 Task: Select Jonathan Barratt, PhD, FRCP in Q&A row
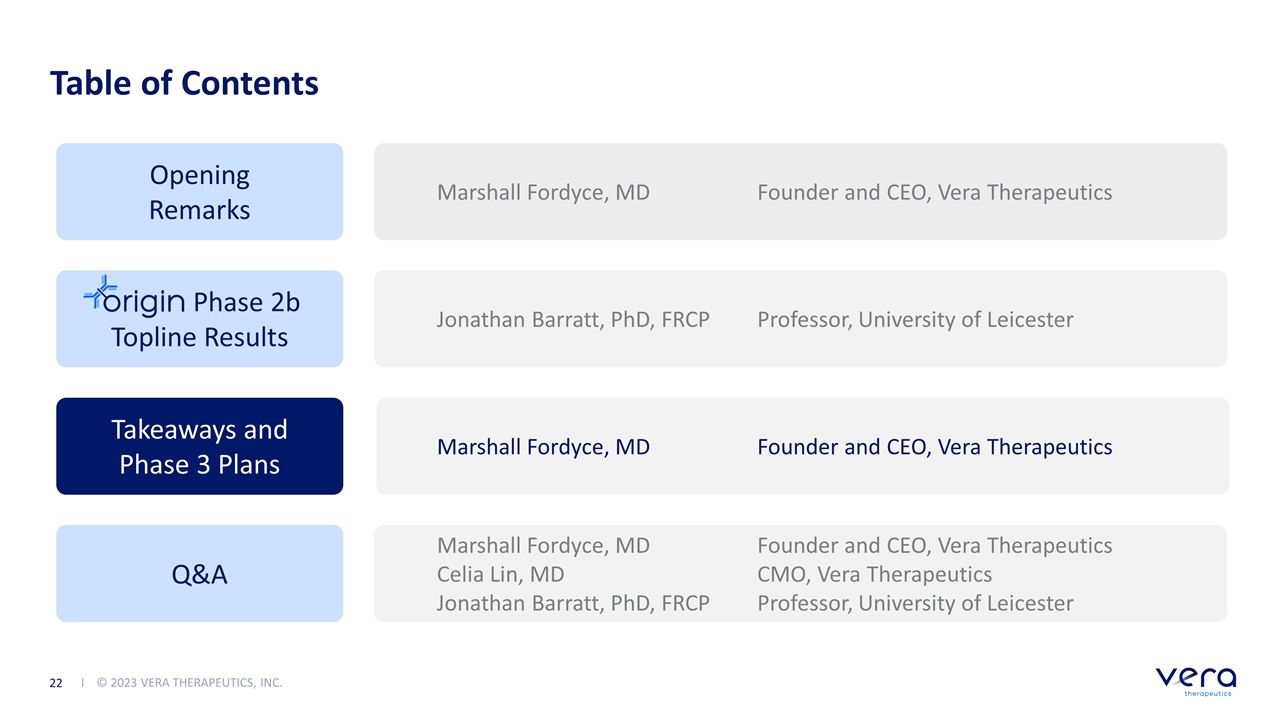(x=573, y=603)
